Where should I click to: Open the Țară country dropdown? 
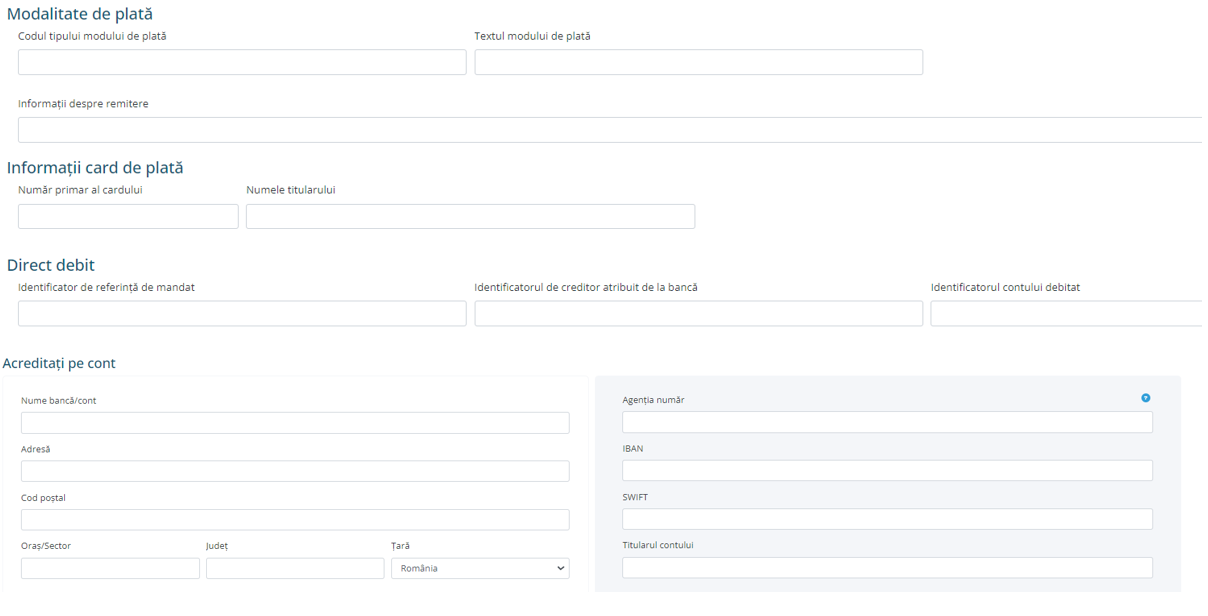pyautogui.click(x=479, y=568)
